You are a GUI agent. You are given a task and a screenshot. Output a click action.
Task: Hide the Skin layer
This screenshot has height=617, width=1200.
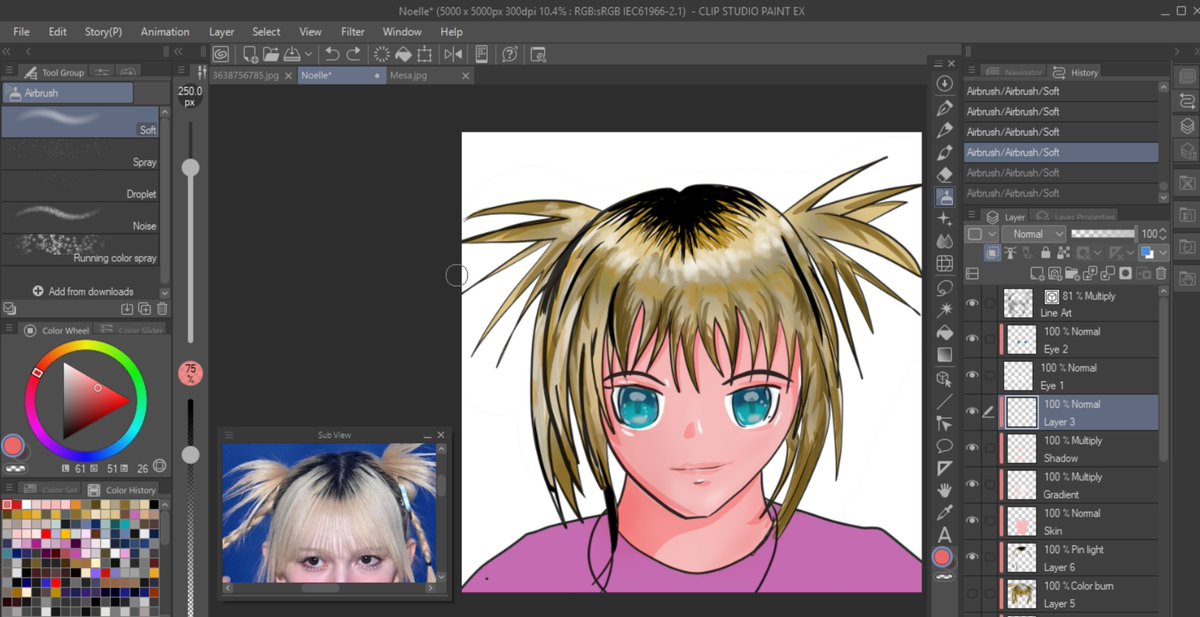pos(972,521)
